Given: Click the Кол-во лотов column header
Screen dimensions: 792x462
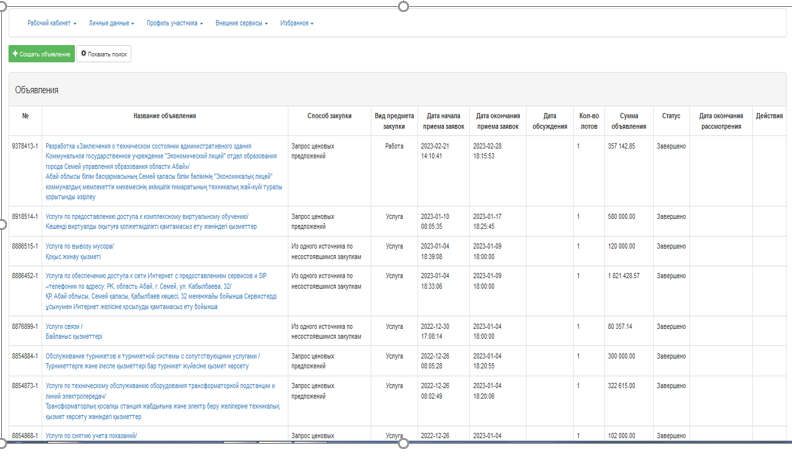Looking at the screenshot, I should [x=589, y=121].
